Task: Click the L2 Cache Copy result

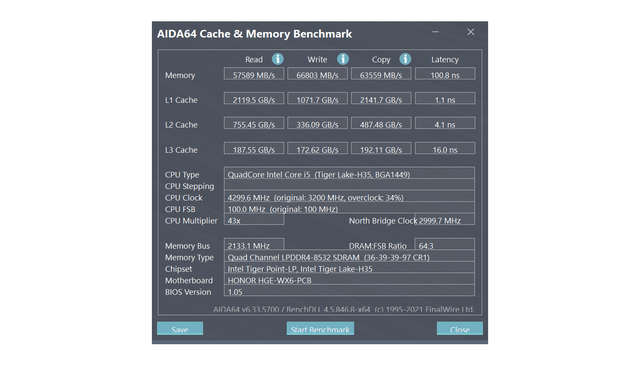Action: 381,124
